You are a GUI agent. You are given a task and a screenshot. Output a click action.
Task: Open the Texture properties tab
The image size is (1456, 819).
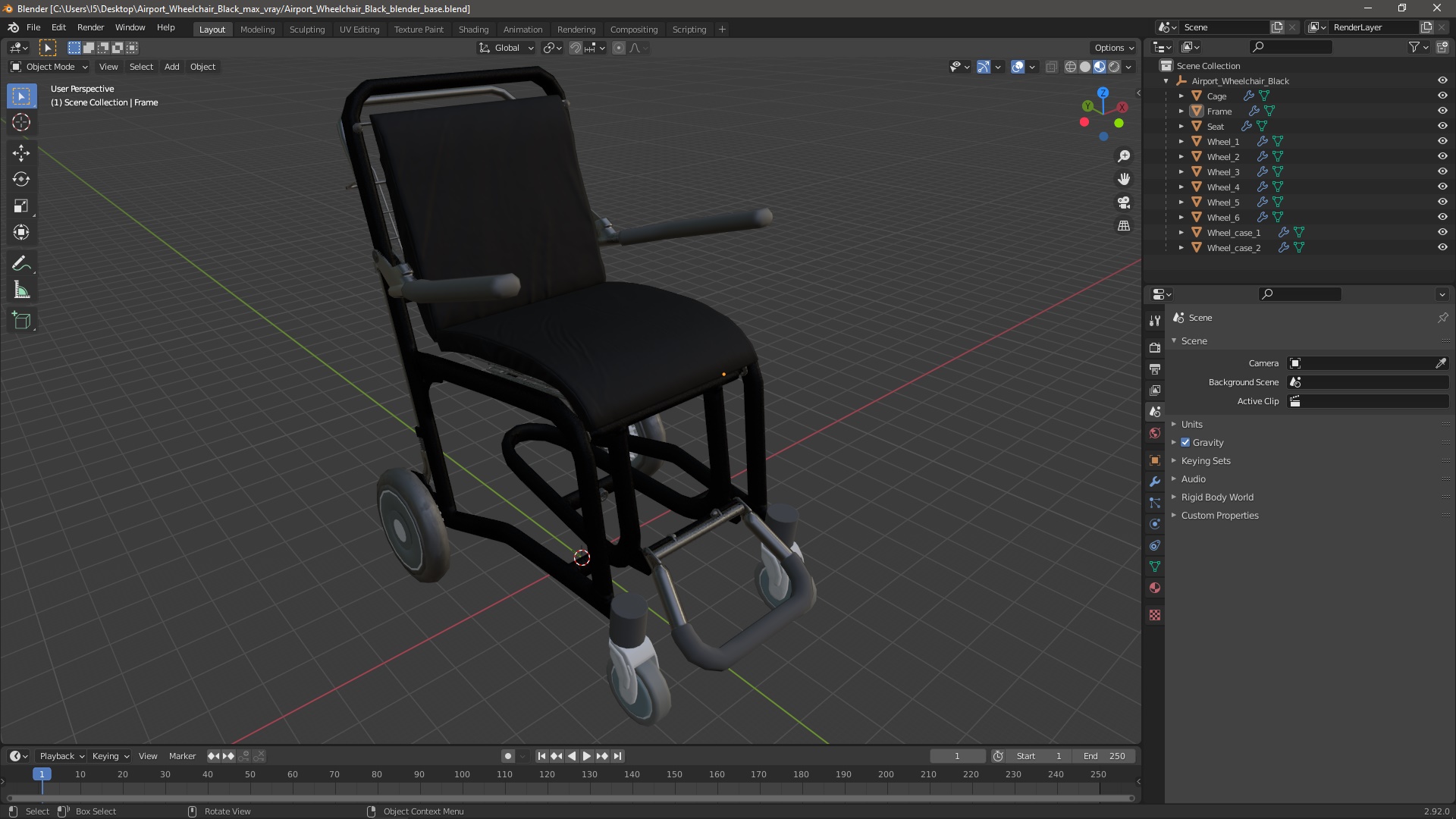(1155, 615)
